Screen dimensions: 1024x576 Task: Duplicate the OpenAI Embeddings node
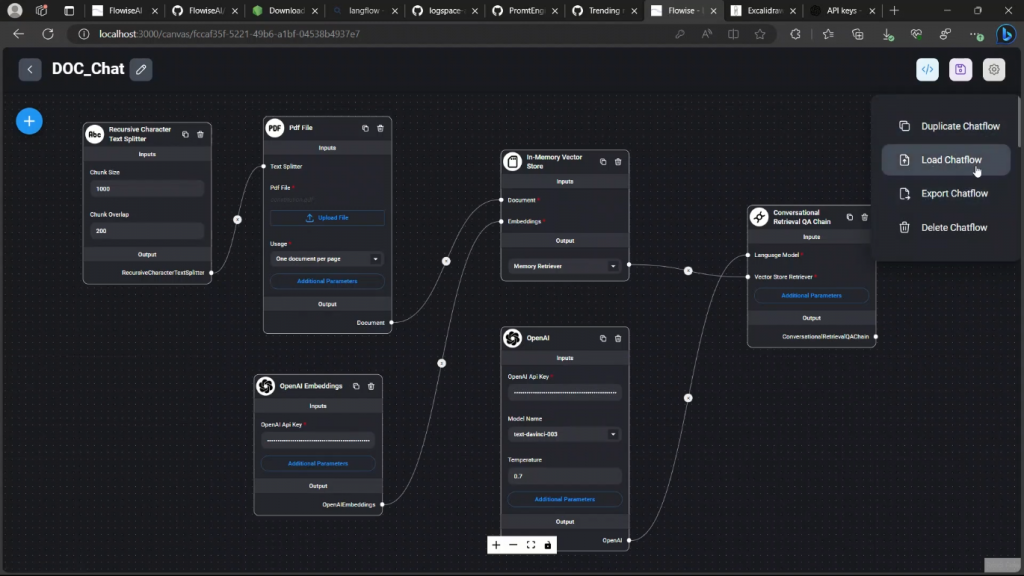(x=356, y=386)
